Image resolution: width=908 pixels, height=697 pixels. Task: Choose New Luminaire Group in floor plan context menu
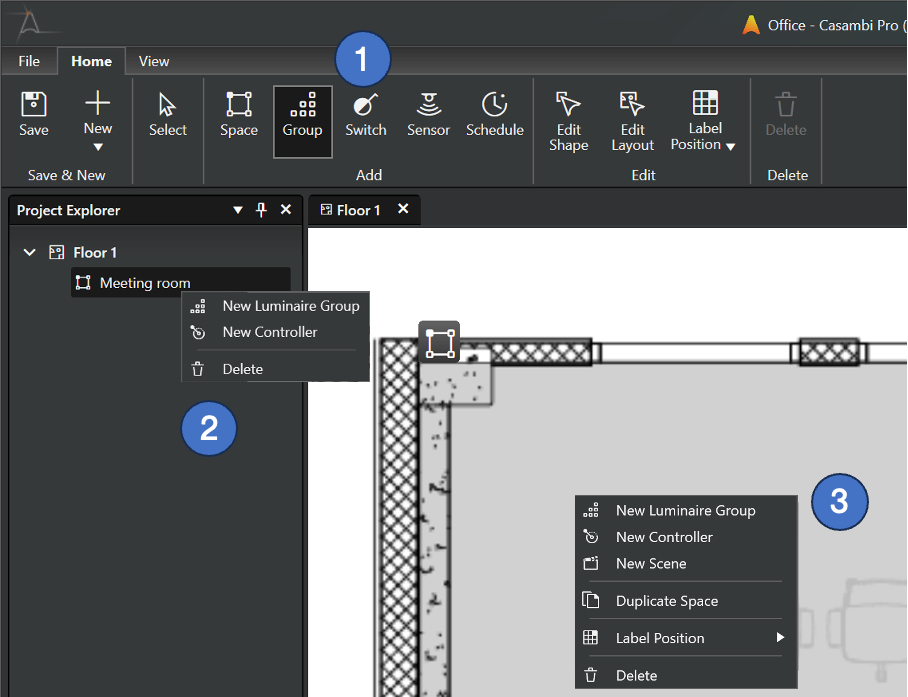(686, 511)
